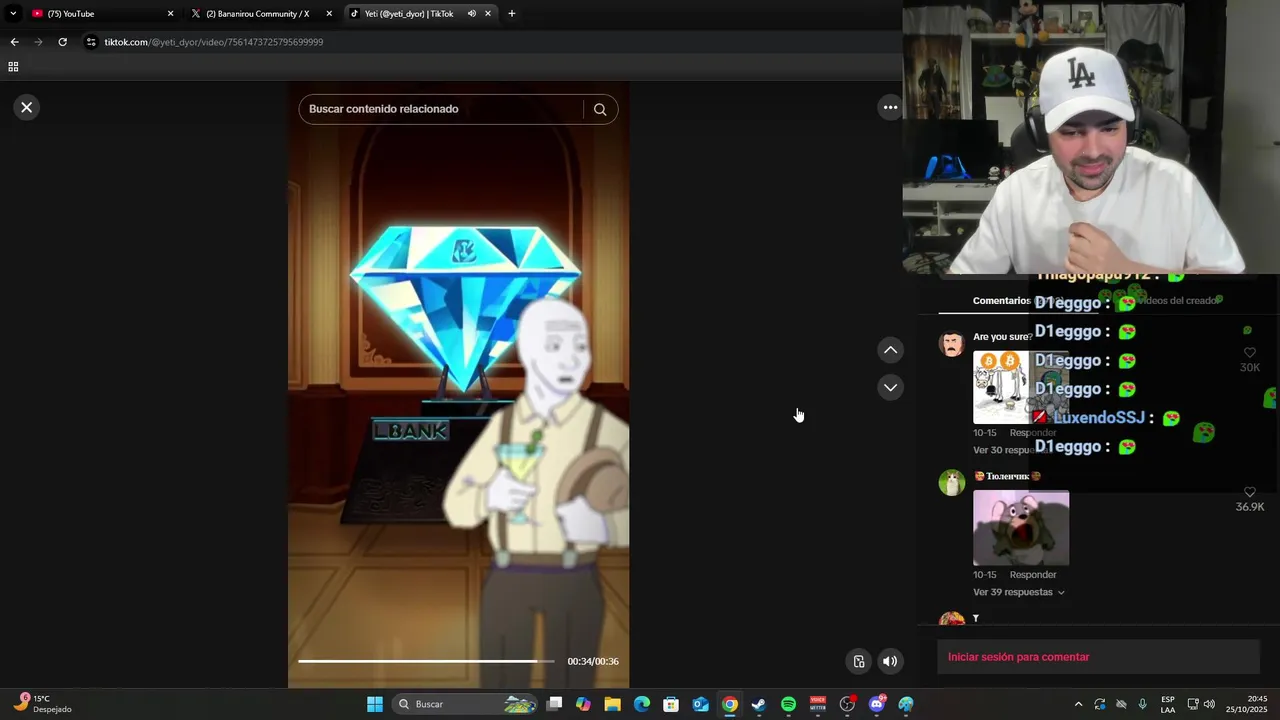Open Outlook from taskbar
The image size is (1280, 720).
tap(701, 704)
